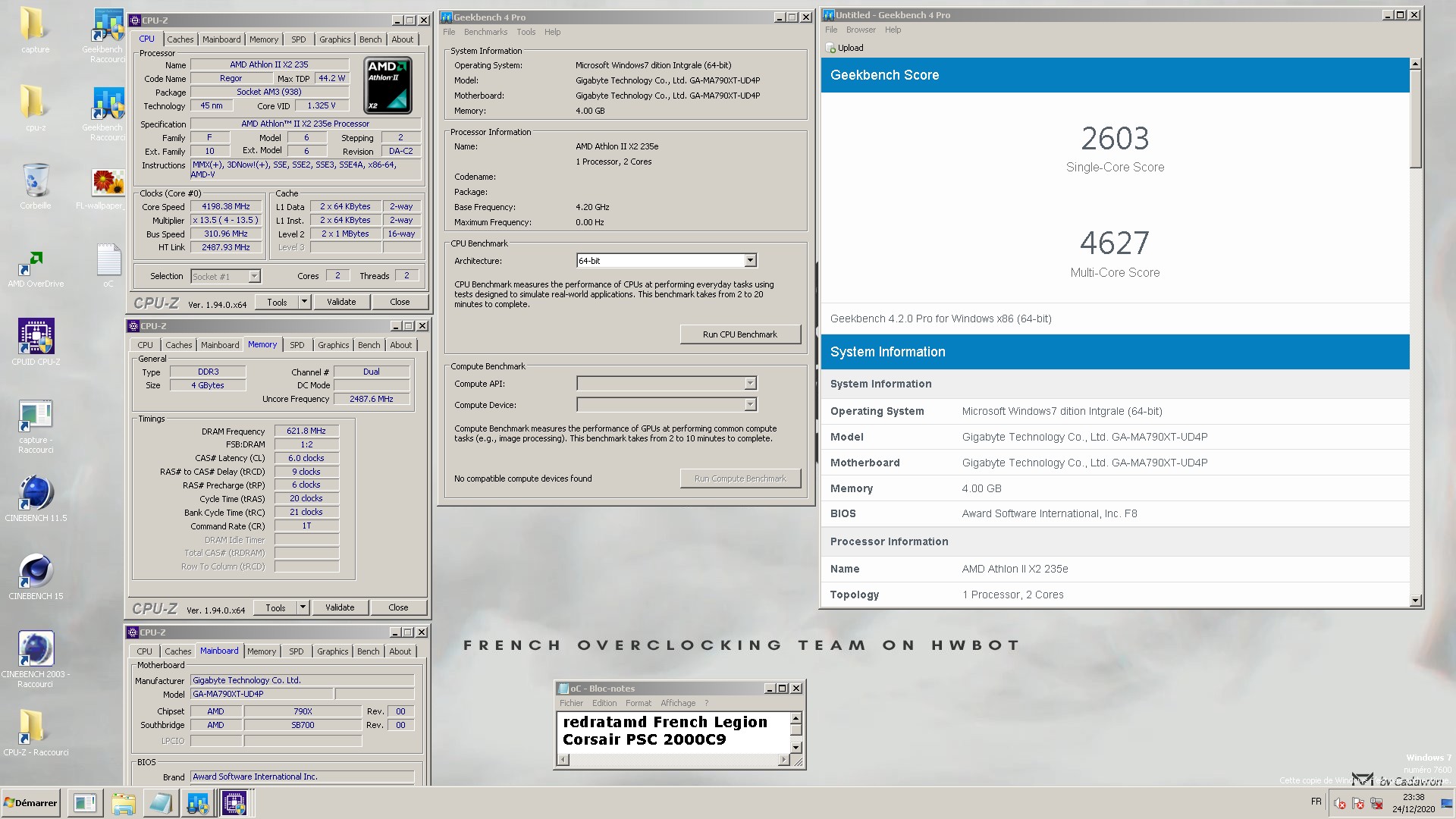The width and height of the screenshot is (1456, 819).
Task: Click Bloc-notes vertical scroll-down arrow
Action: coord(795,747)
